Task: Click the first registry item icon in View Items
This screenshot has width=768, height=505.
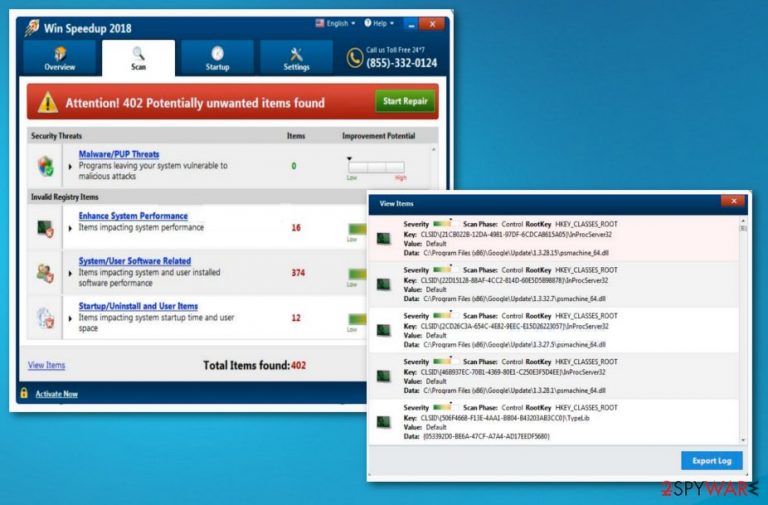Action: 384,239
